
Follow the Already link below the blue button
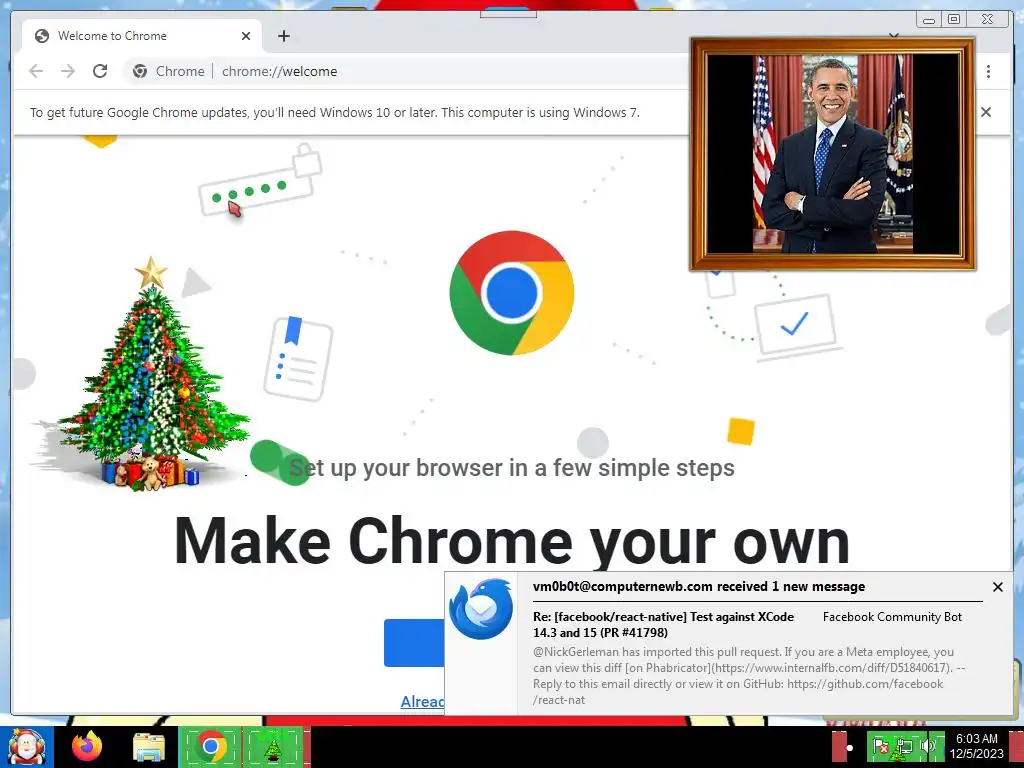pos(422,701)
